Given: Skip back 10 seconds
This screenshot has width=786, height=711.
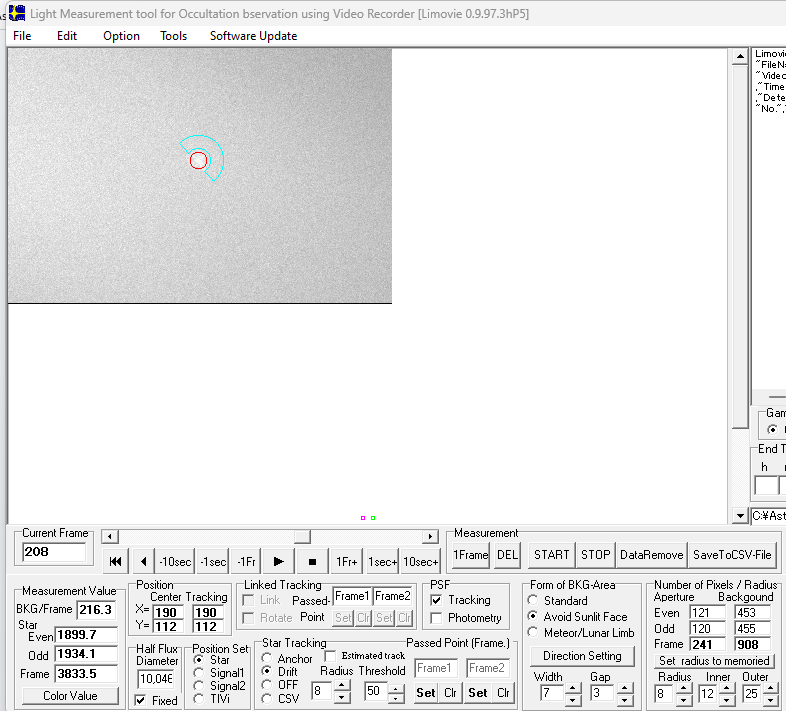Looking at the screenshot, I should click(175, 562).
